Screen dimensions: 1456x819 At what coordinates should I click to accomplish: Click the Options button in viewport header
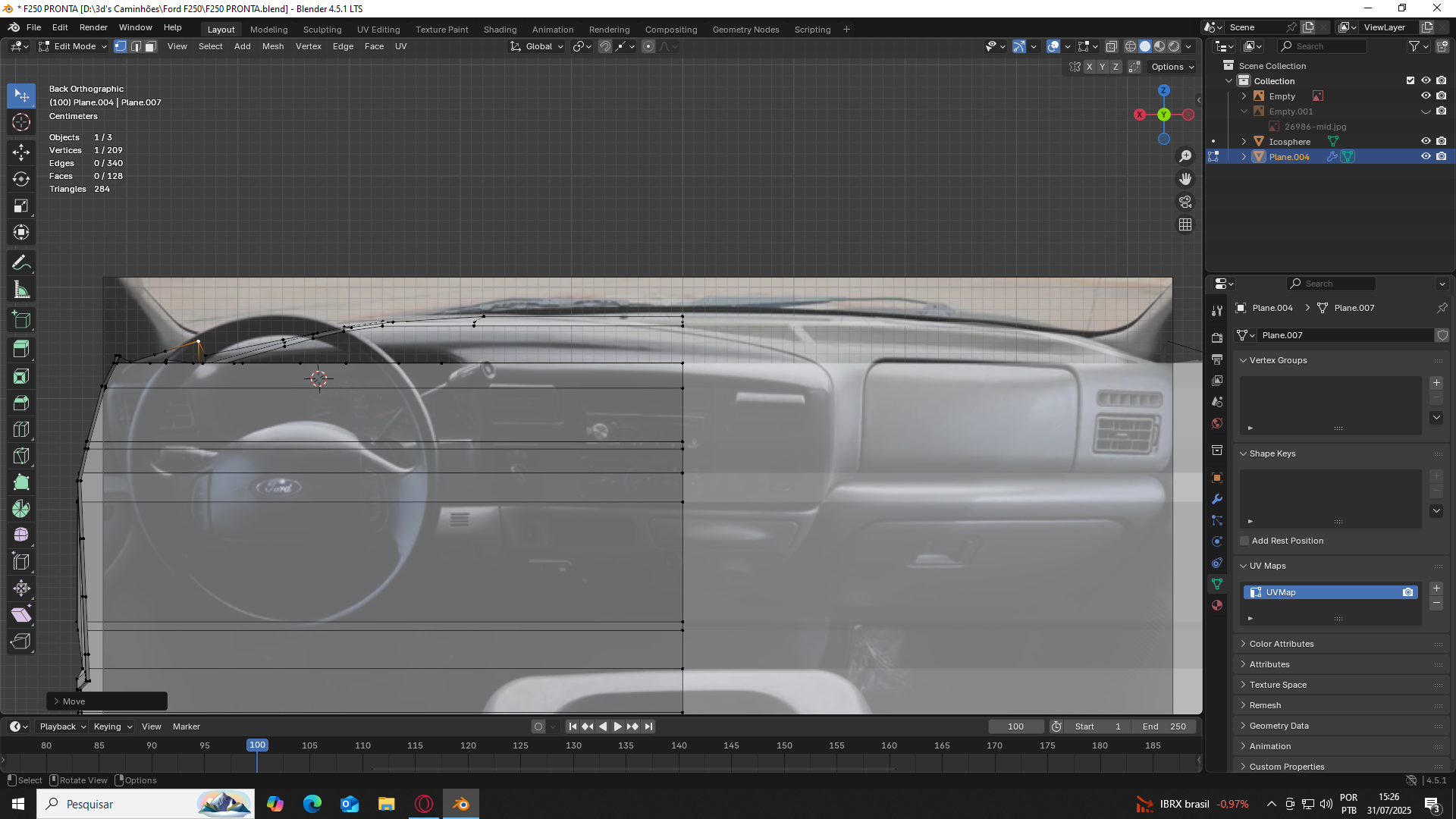pos(1172,67)
